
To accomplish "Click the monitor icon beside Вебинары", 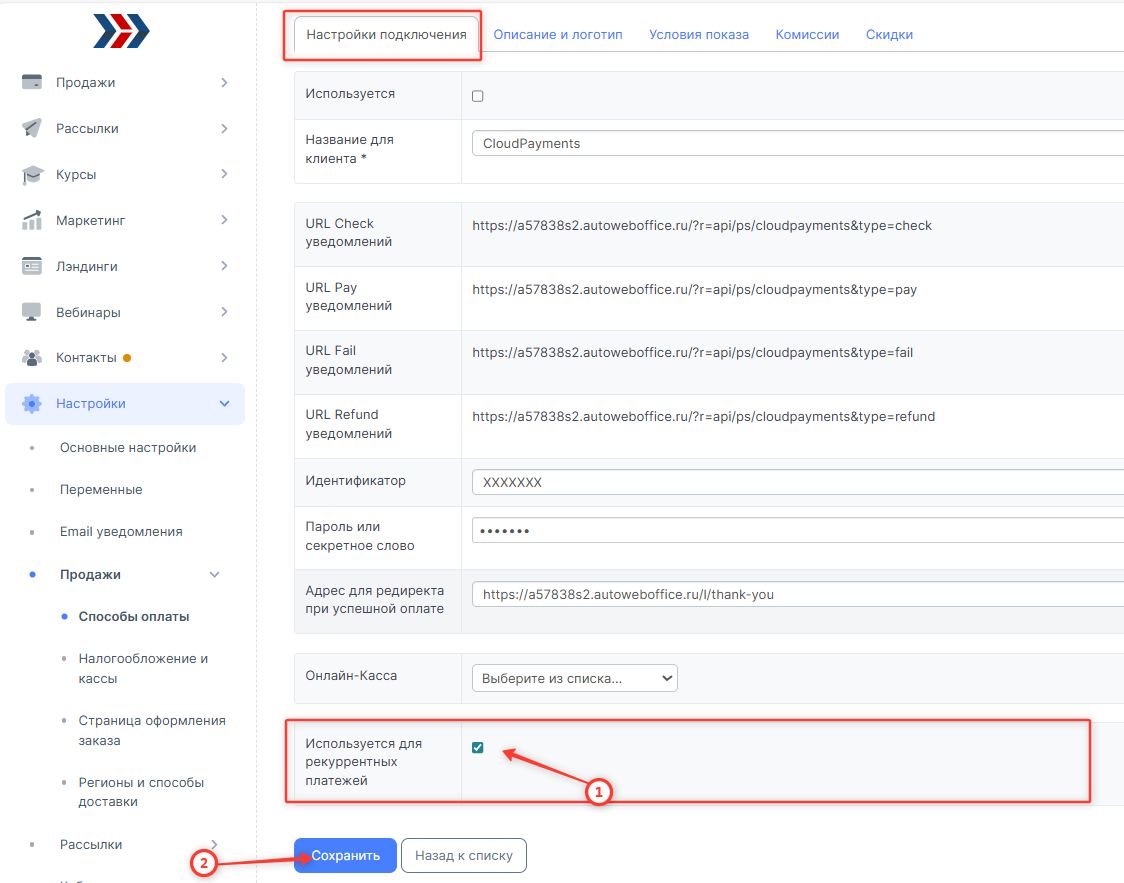I will click(x=32, y=312).
